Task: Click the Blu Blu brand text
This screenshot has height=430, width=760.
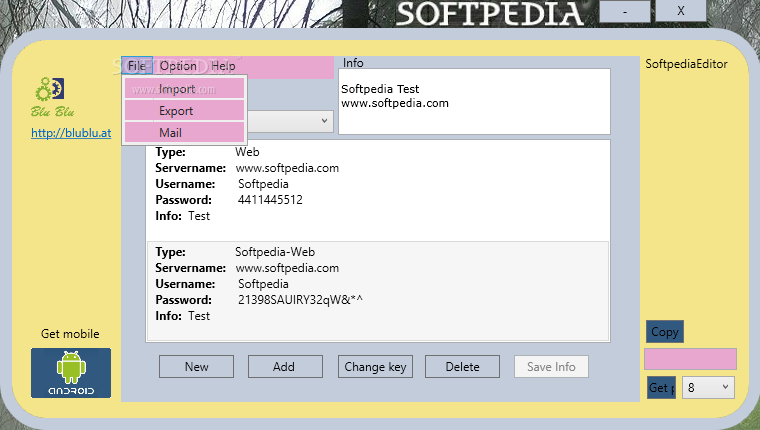Action: 52,112
